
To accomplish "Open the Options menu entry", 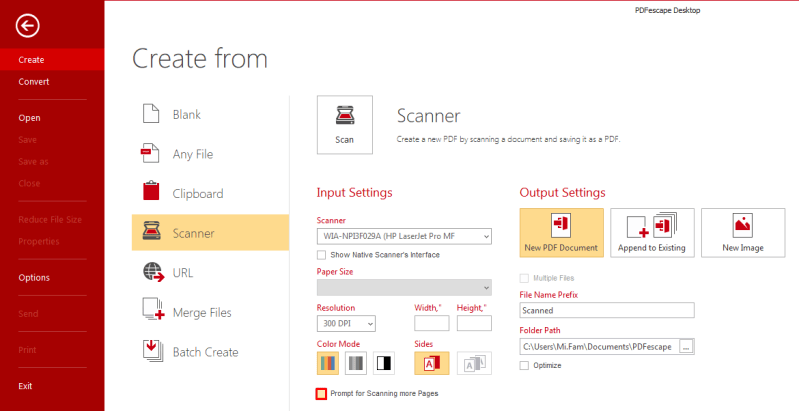I will pos(34,278).
